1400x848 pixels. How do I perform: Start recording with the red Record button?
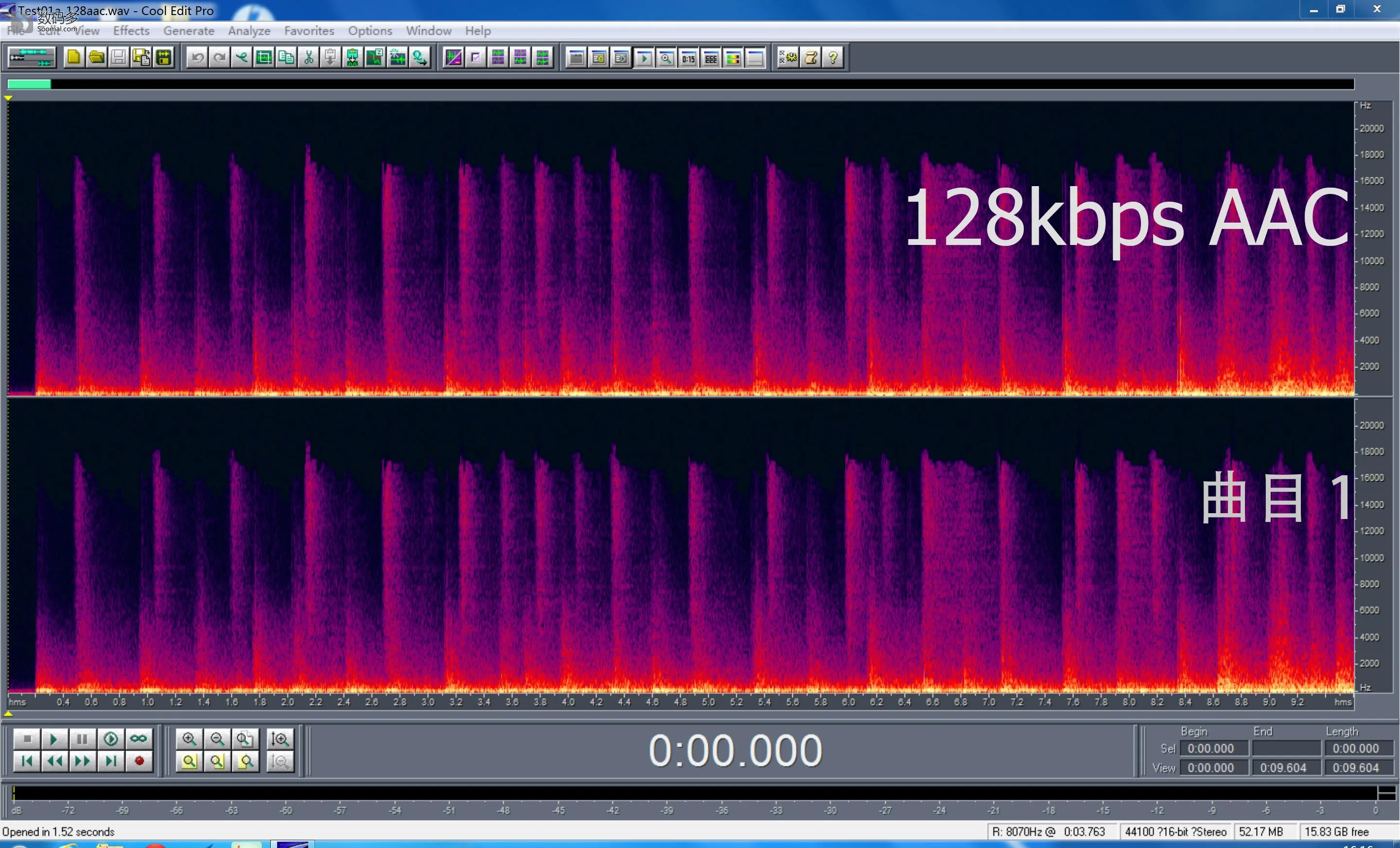(x=139, y=761)
